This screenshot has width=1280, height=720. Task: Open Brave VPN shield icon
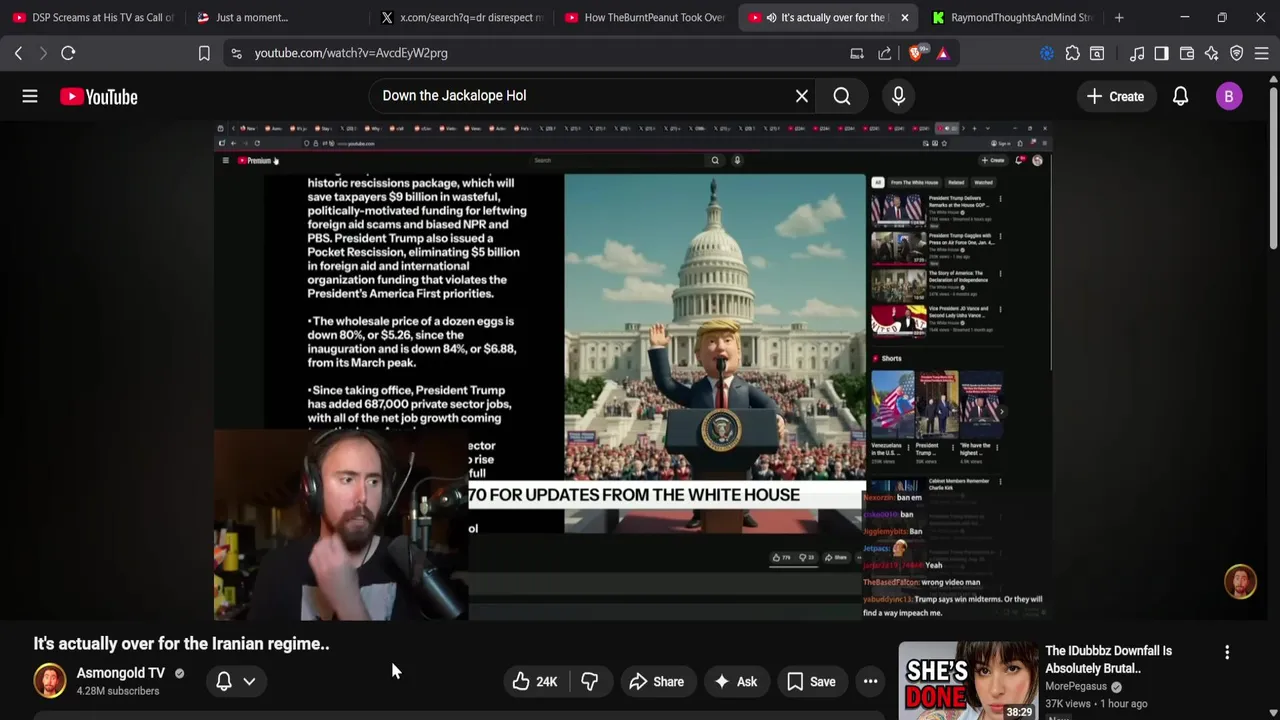click(x=1236, y=53)
